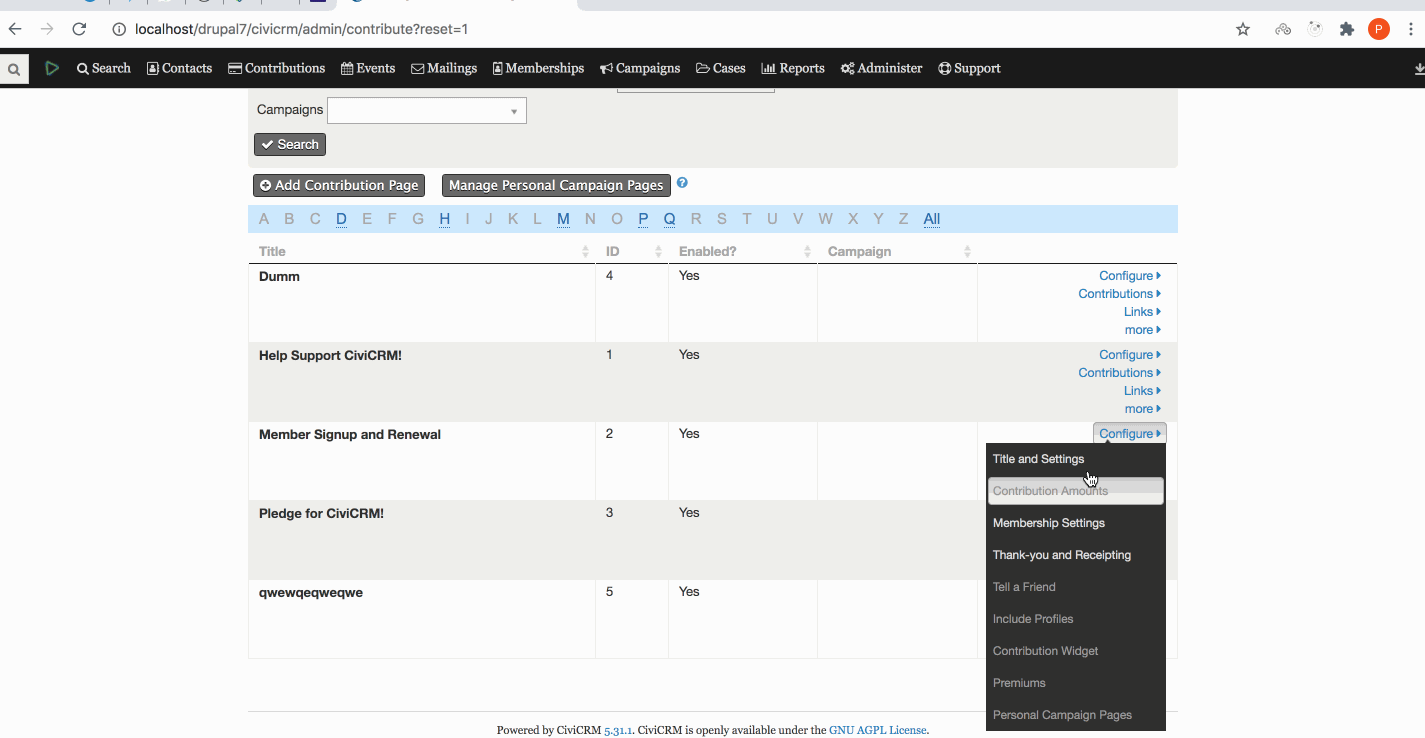Viewport: 1425px width, 738px height.
Task: Select Thank-you and Receipting menu entry
Action: click(1061, 555)
